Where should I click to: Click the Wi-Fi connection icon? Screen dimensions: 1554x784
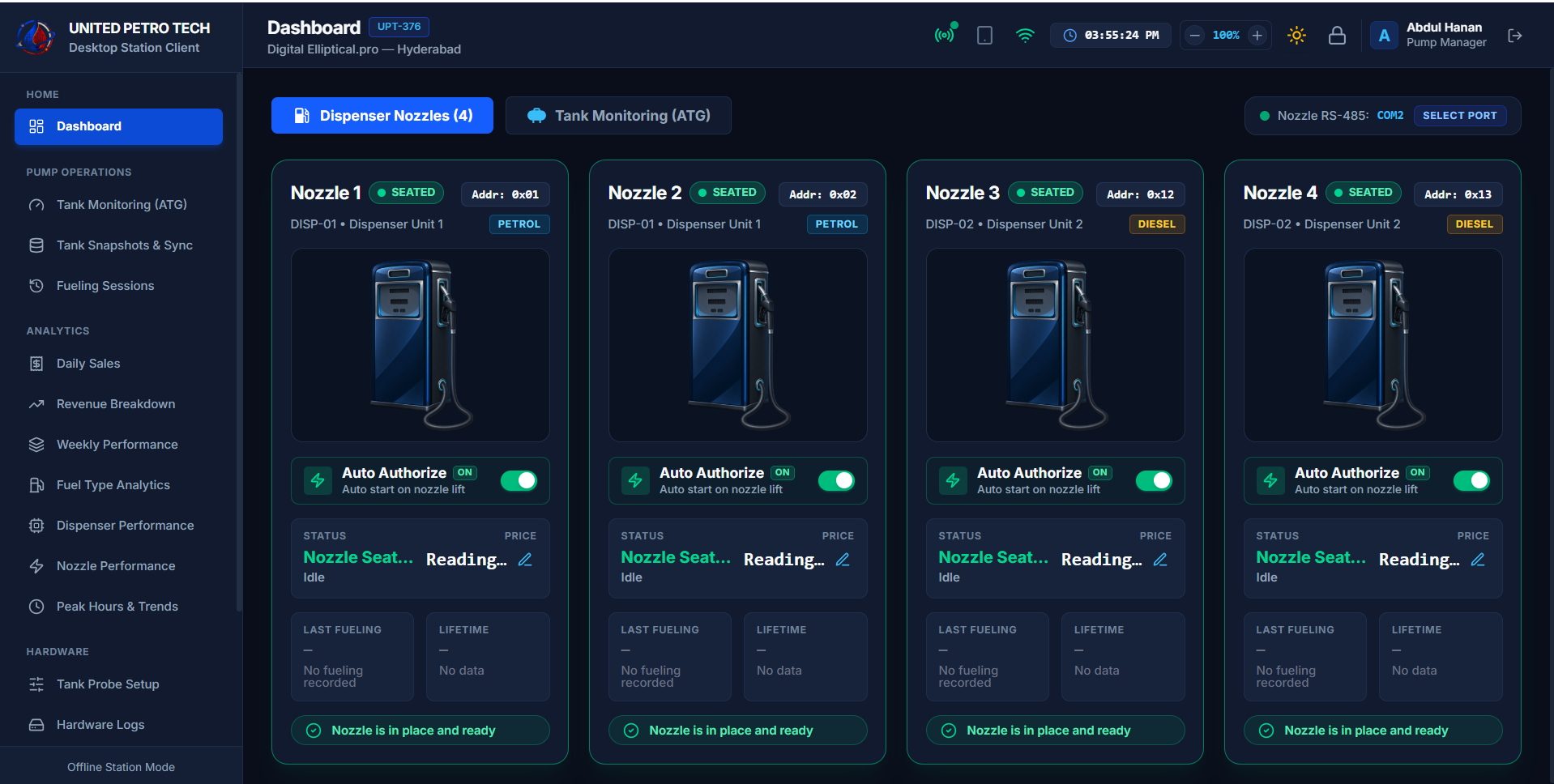tap(1025, 36)
